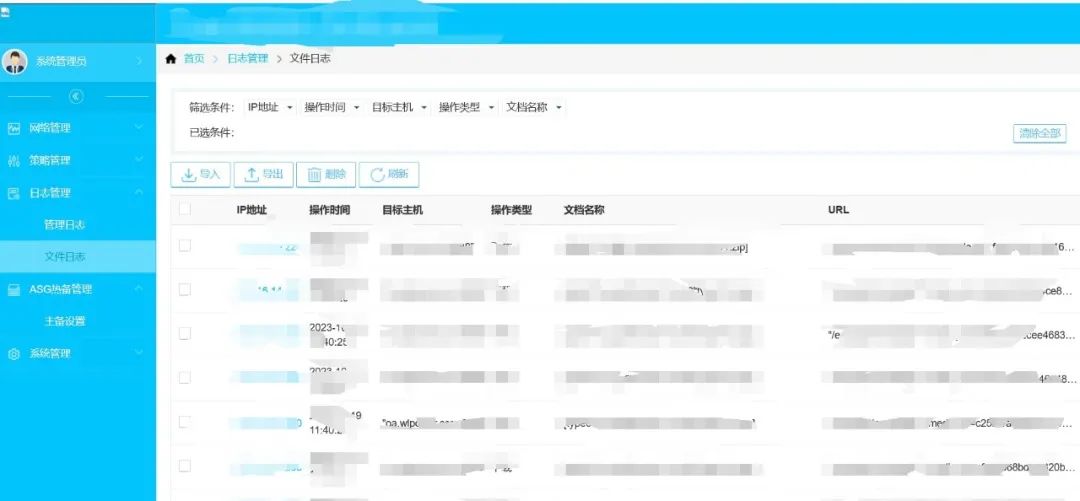Toggle the select-all checkbox in table header

[185, 209]
